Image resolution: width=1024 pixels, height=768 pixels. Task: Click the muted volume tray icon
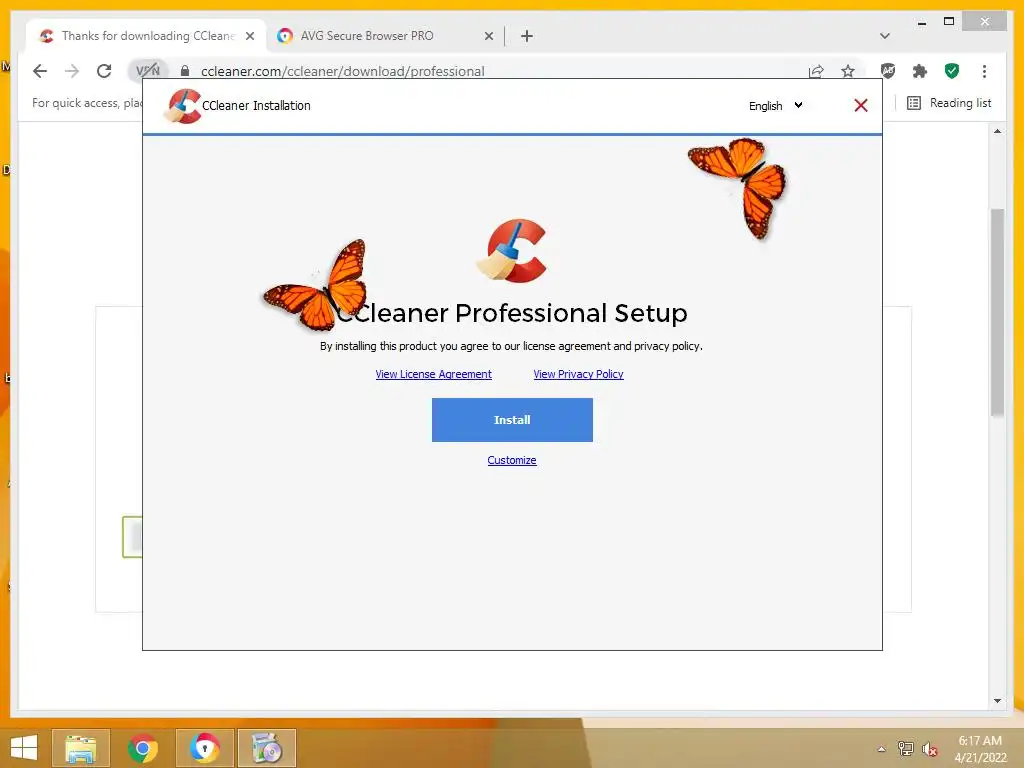930,749
